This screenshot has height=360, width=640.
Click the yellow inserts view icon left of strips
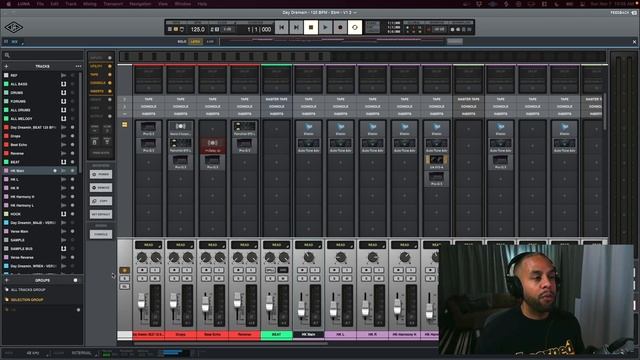[x=124, y=124]
